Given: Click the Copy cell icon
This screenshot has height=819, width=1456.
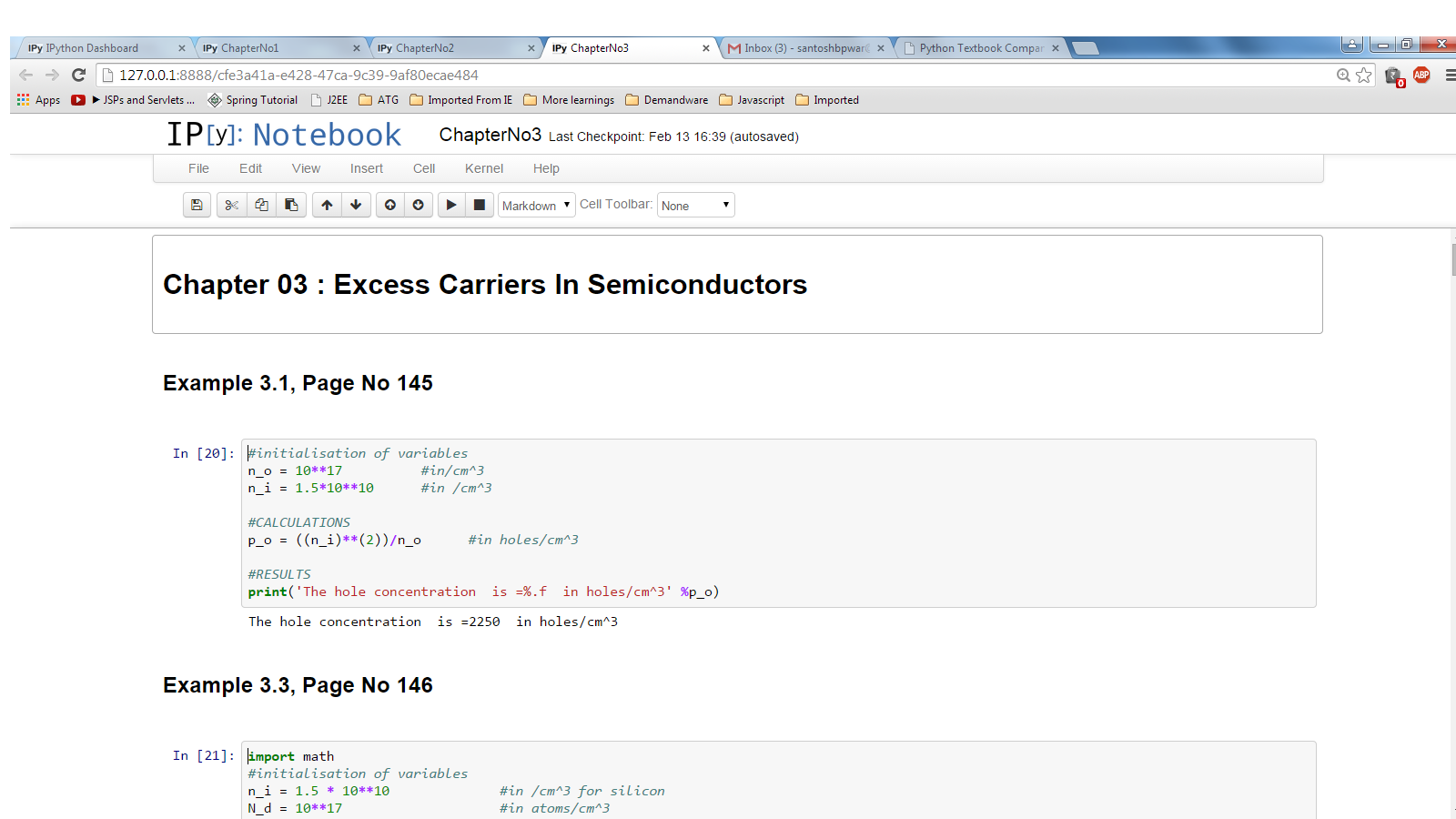Looking at the screenshot, I should click(x=261, y=205).
